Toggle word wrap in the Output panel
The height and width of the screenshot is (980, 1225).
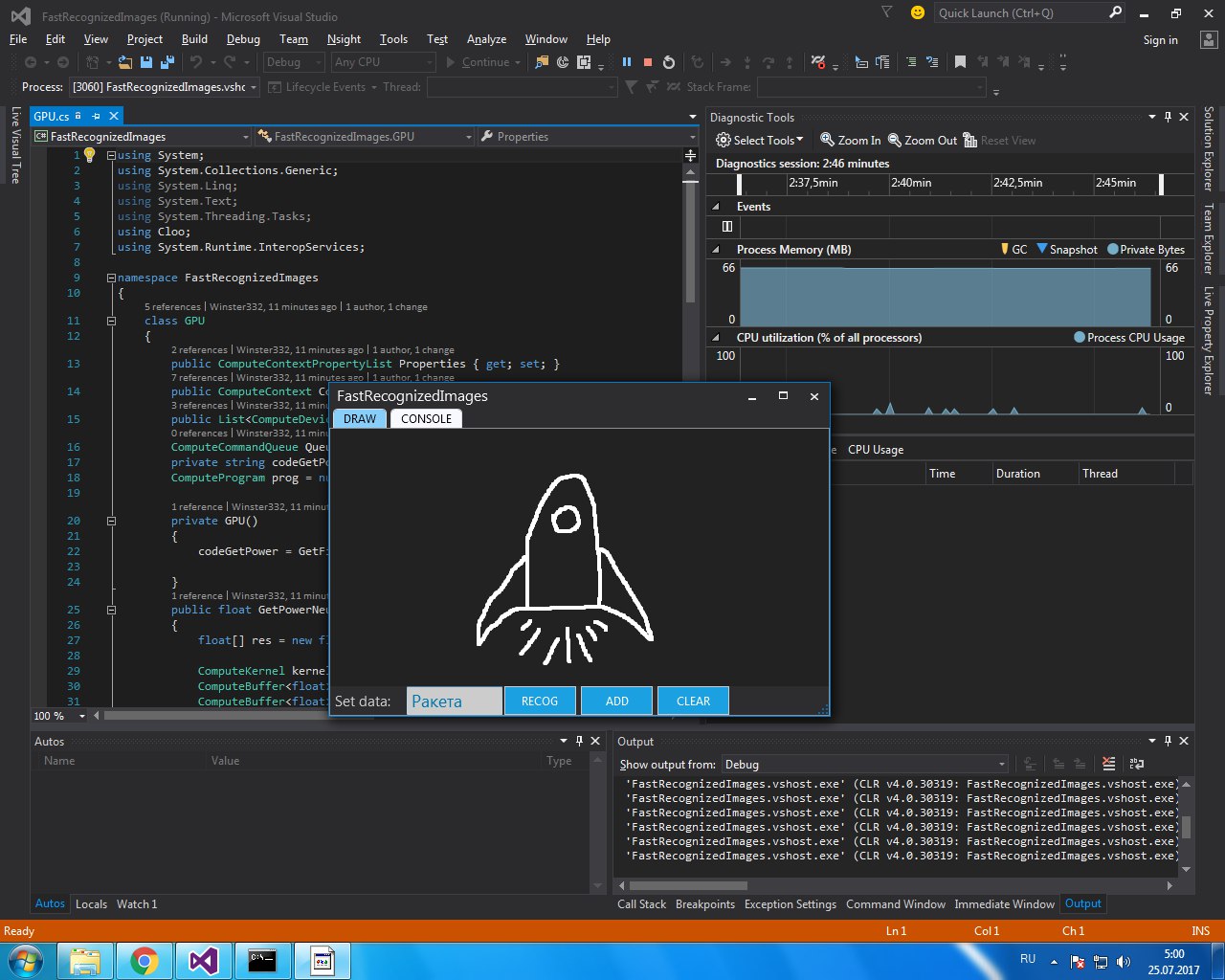1135,764
